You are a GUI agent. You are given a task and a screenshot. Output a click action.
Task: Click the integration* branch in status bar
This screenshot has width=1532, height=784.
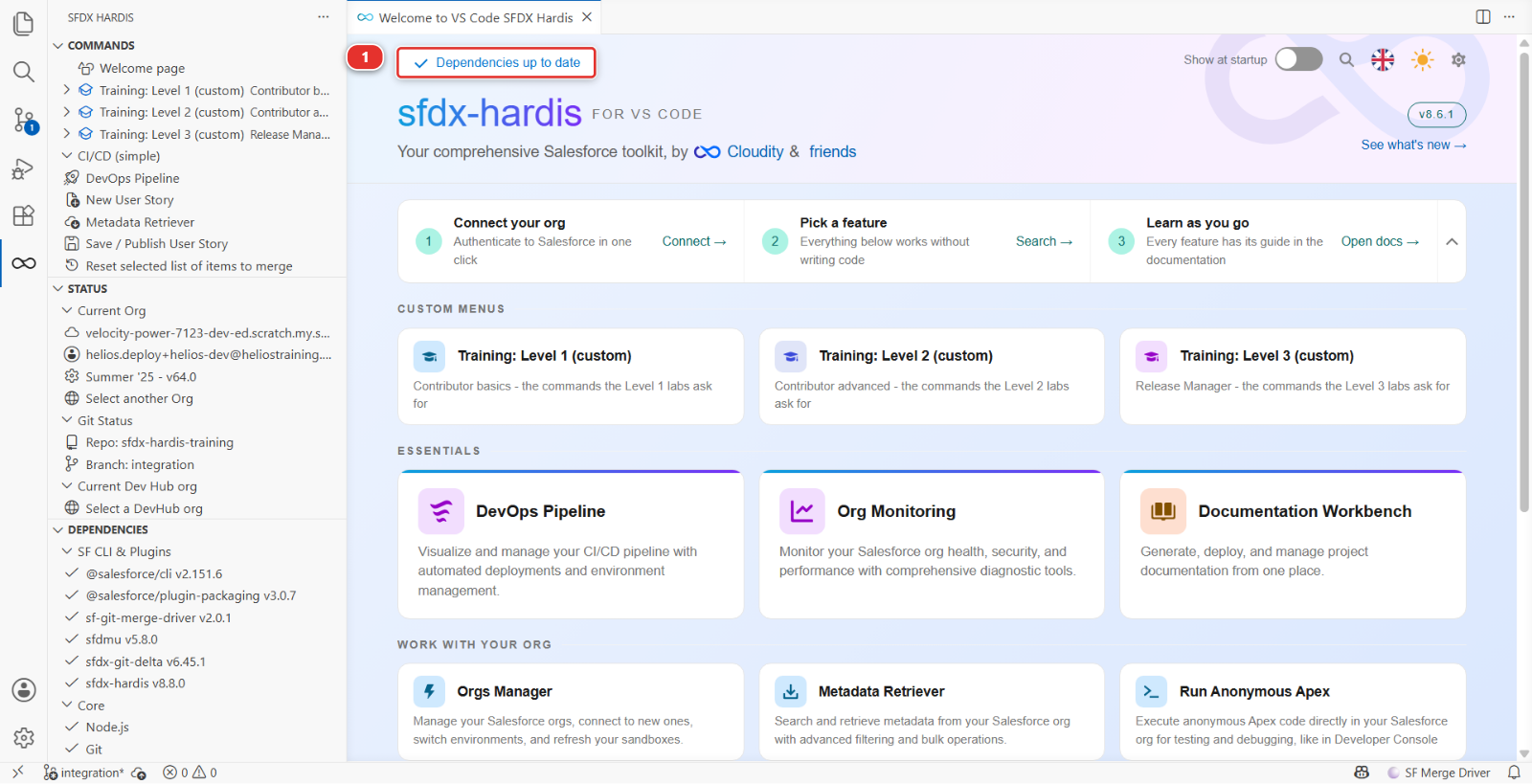click(x=83, y=773)
